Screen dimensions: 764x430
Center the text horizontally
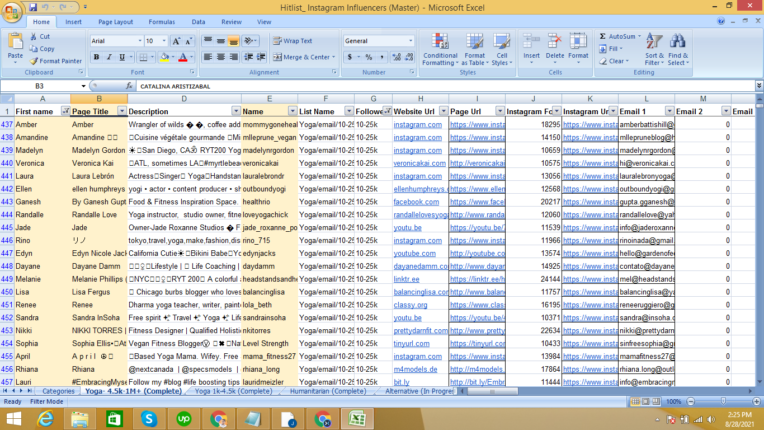click(221, 57)
